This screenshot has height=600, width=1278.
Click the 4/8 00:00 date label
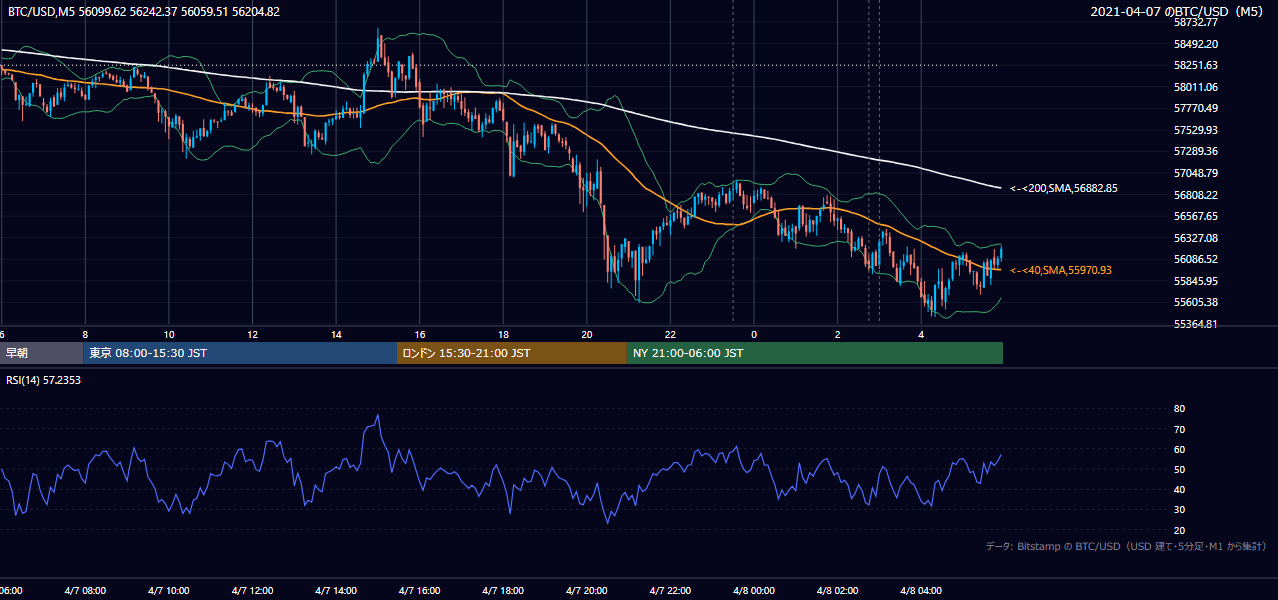[x=754, y=591]
